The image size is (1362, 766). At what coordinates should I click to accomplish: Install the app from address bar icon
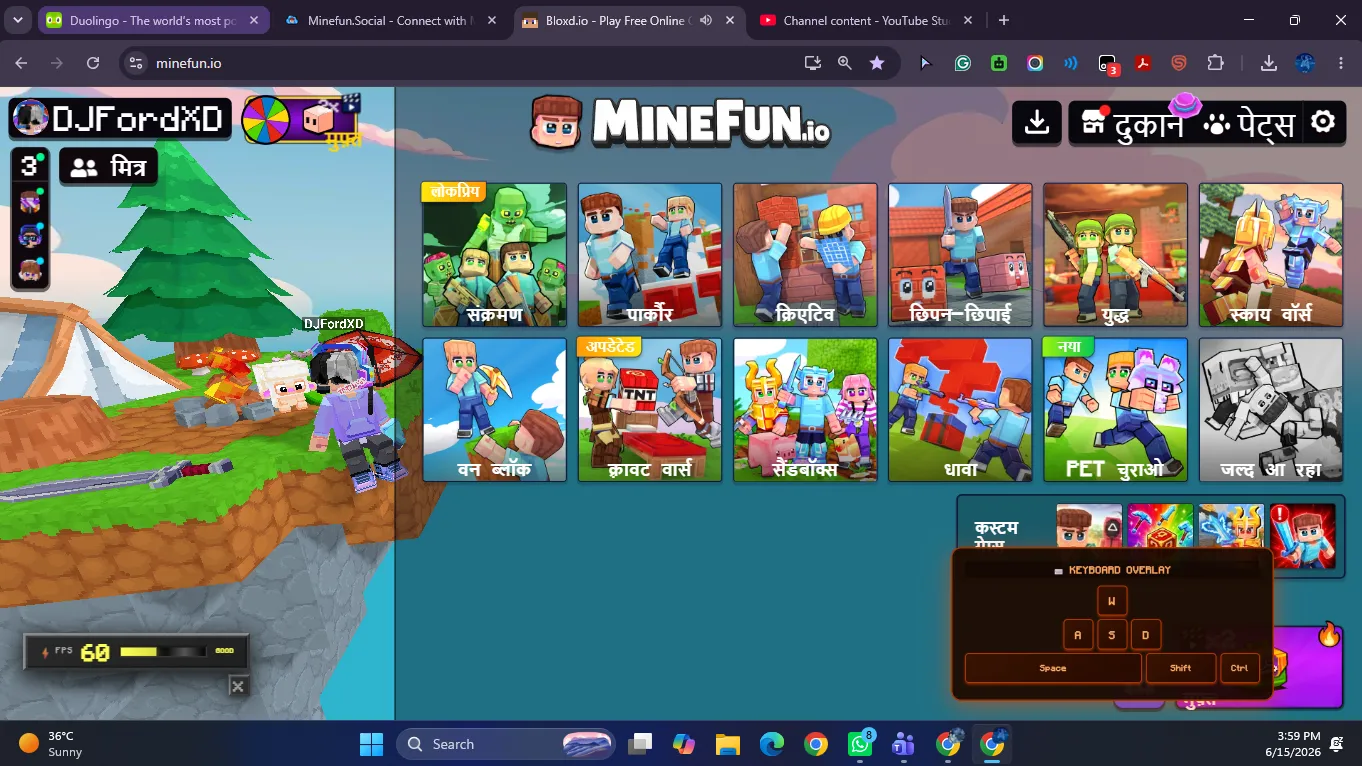813,63
